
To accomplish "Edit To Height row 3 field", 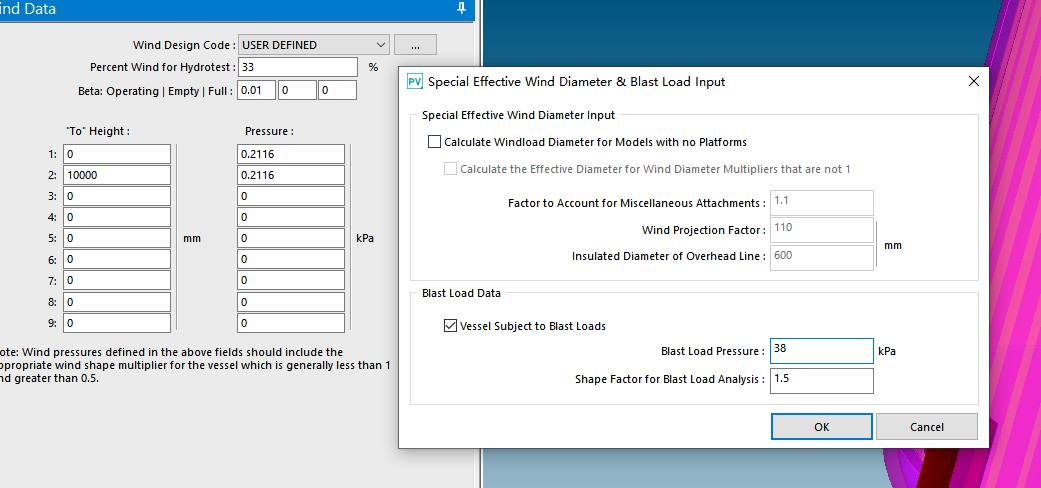I will pyautogui.click(x=117, y=197).
